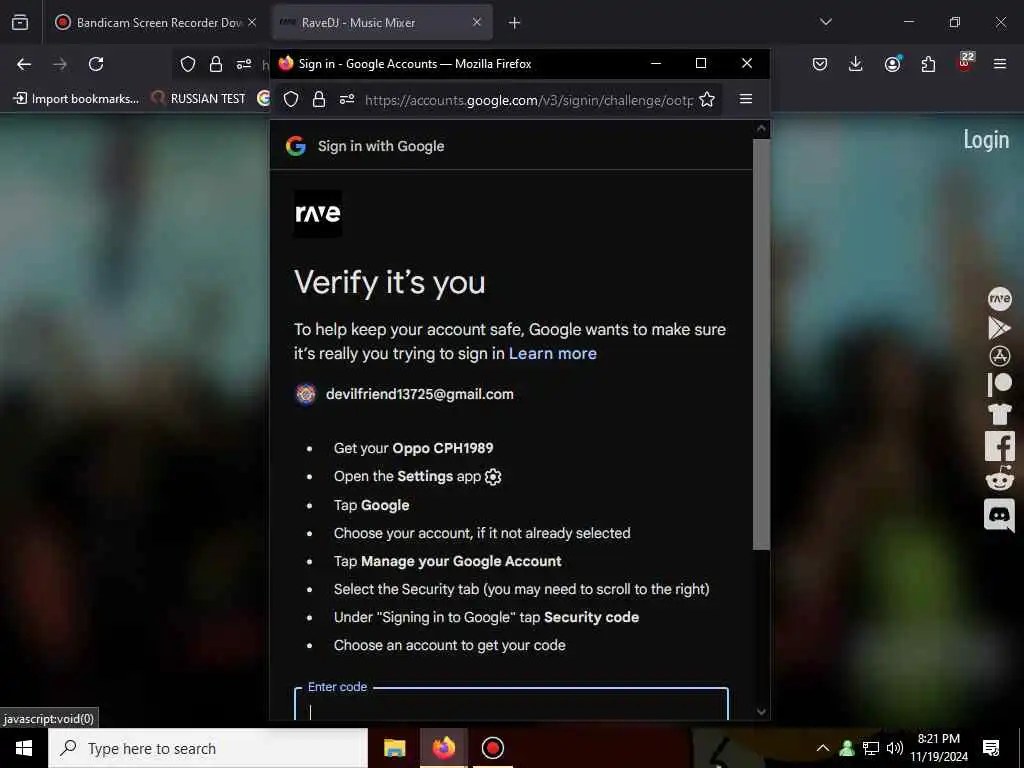This screenshot has height=768, width=1024.
Task: Open Discord icon in sidebar
Action: pos(999,515)
